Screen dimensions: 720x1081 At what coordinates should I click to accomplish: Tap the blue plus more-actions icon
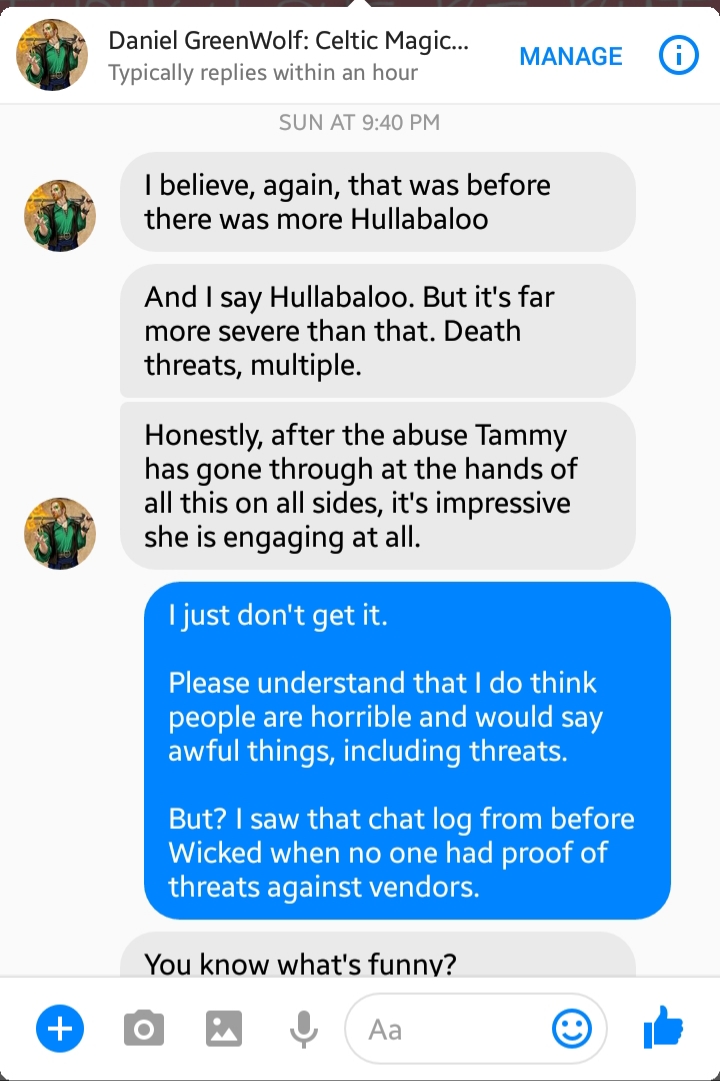60,1029
